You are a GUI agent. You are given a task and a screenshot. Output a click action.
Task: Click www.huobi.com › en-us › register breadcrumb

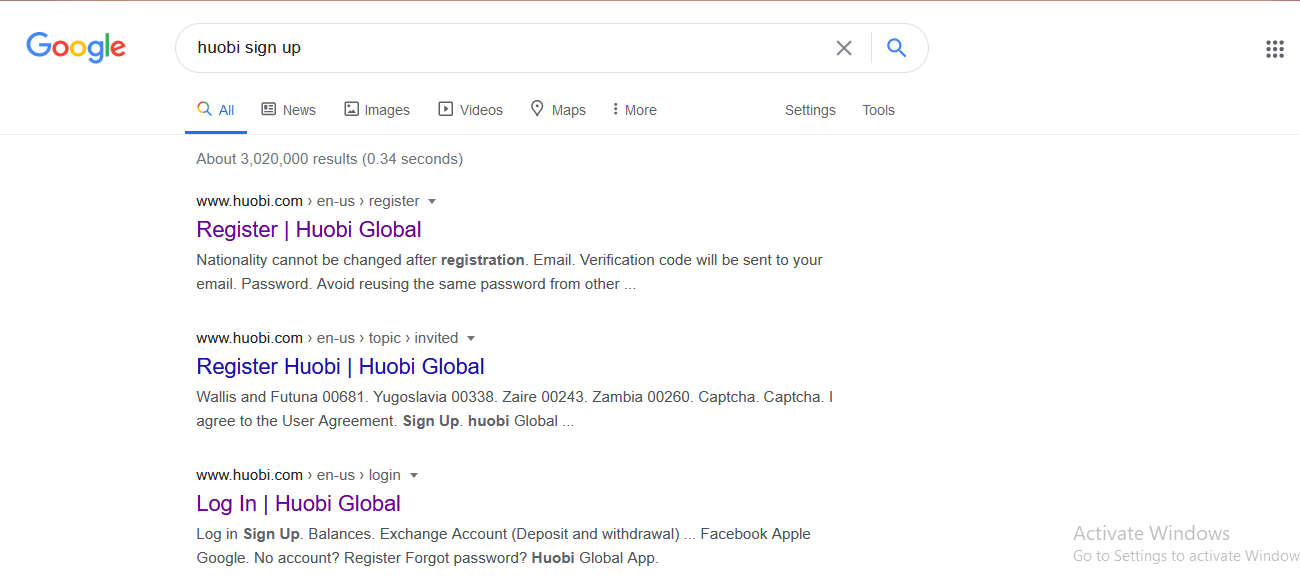click(x=308, y=201)
